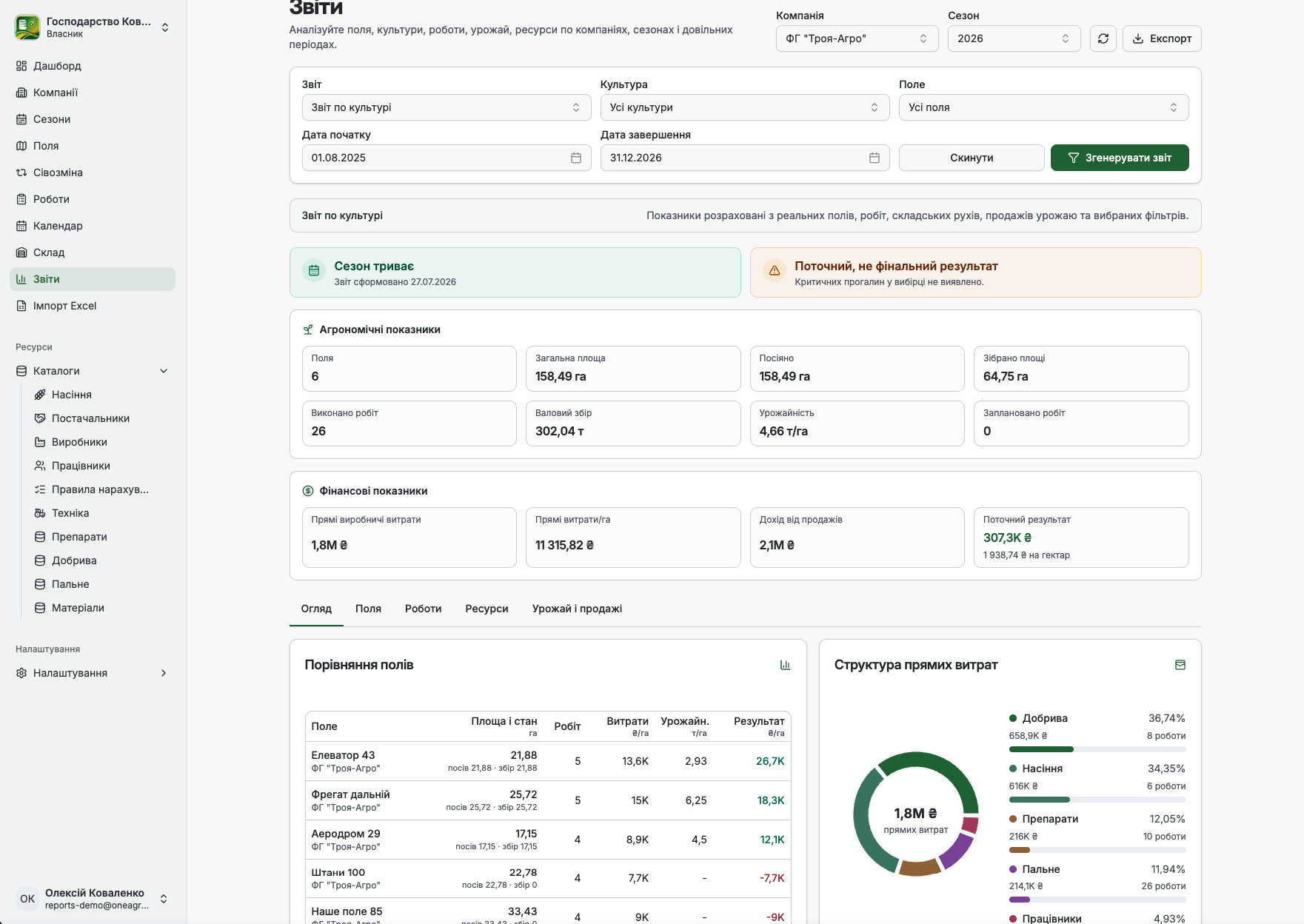Switch to the Роботи tab
Image resolution: width=1304 pixels, height=924 pixels.
point(423,609)
